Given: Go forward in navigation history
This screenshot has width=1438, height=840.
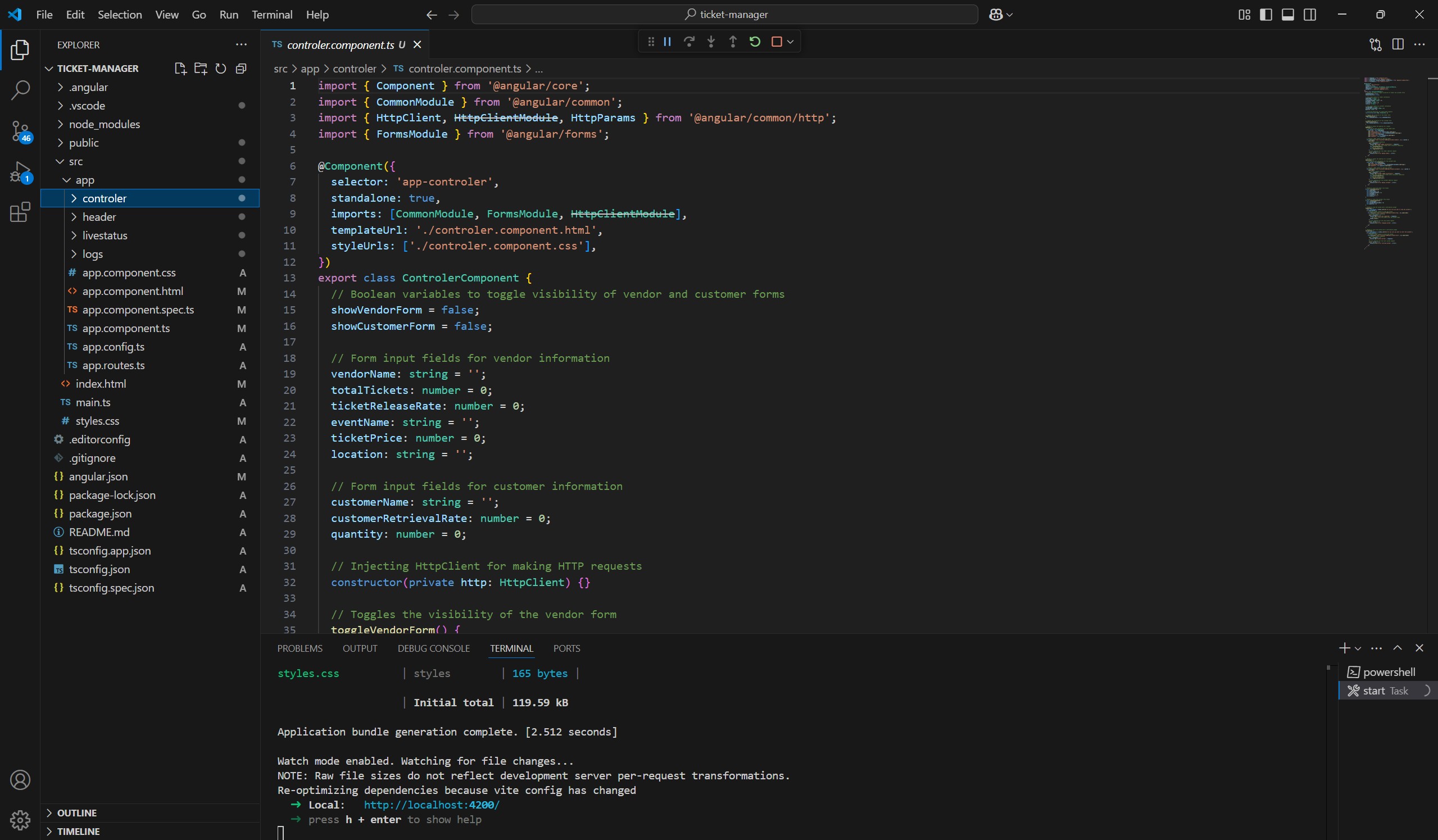Looking at the screenshot, I should click(453, 15).
